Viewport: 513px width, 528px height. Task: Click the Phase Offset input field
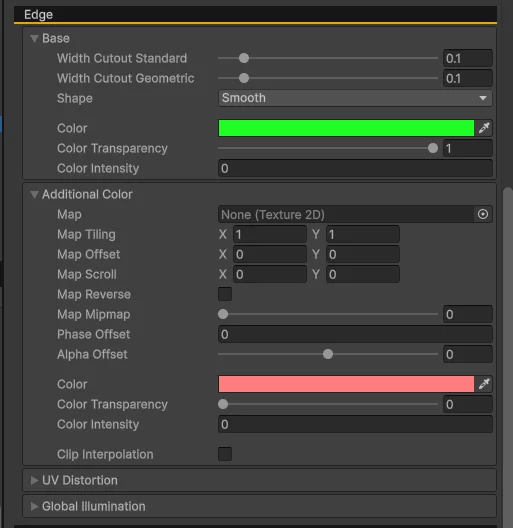[x=355, y=334]
